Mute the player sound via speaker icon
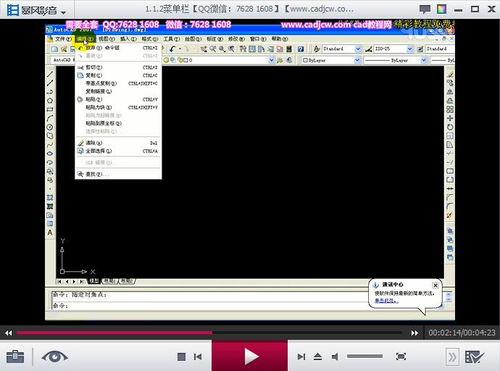The image size is (500, 371). [335, 357]
